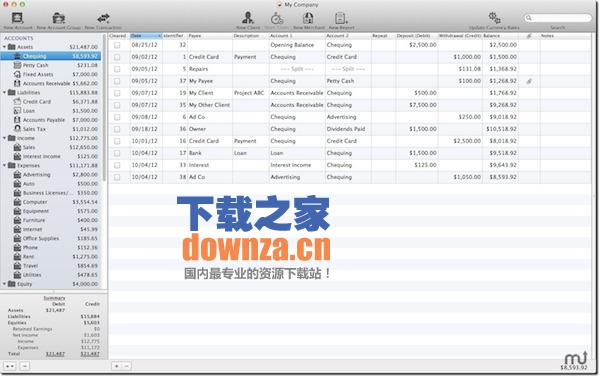Toggle Cleared checkbox for My Other Client row

117,105
